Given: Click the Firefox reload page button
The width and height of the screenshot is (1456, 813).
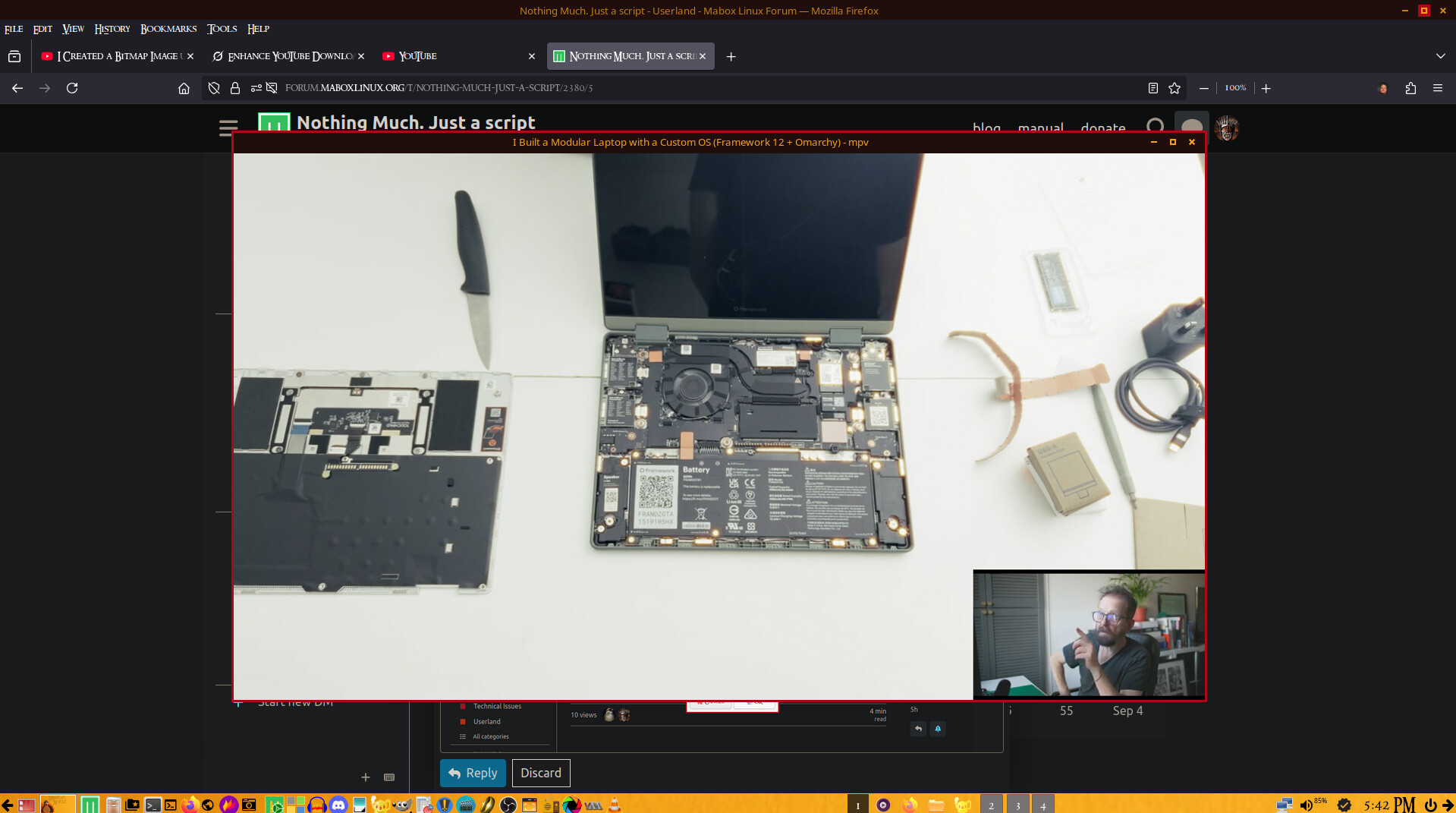Looking at the screenshot, I should (72, 88).
